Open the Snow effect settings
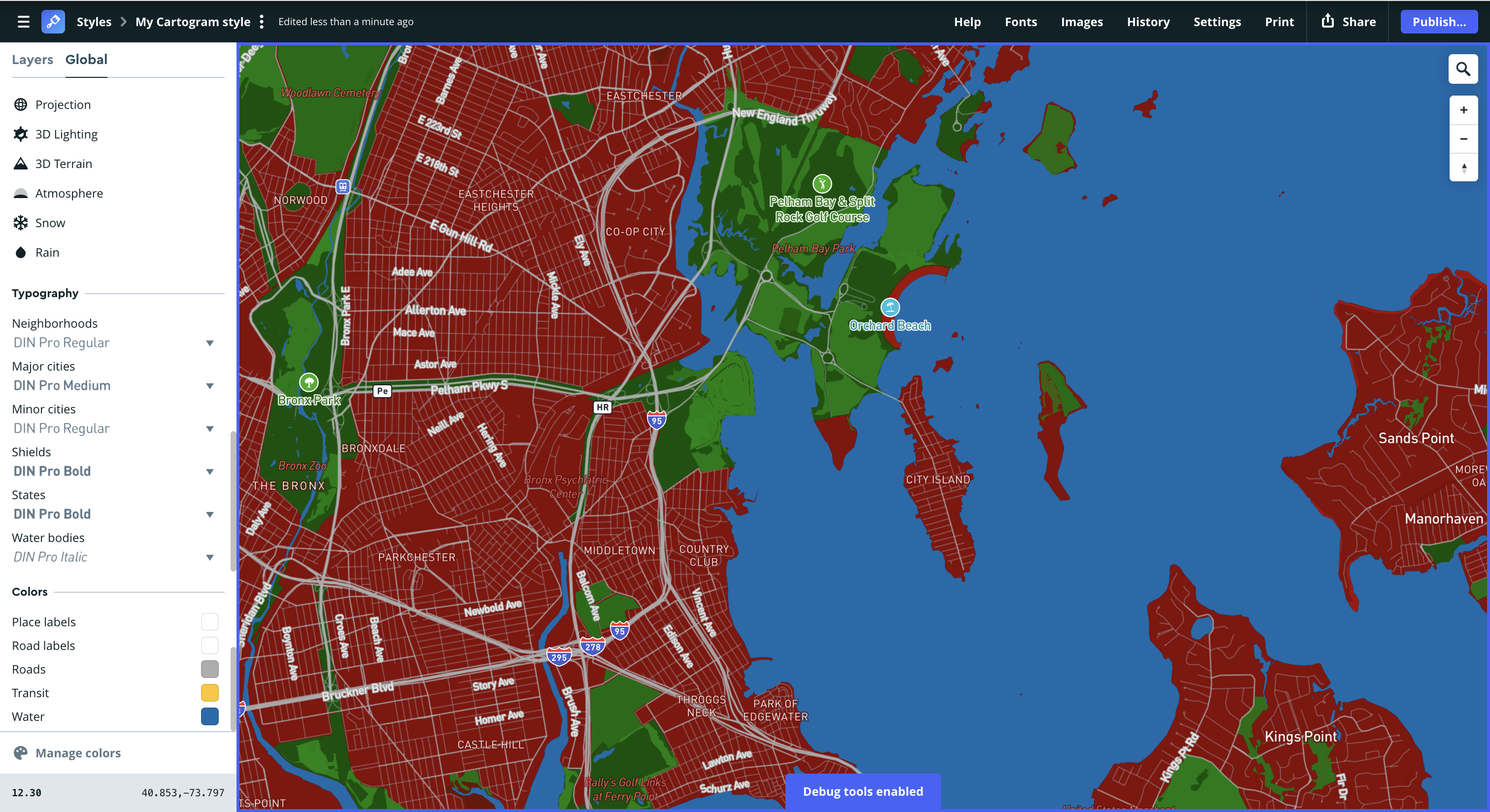Screen dimensions: 1490x812 pos(50,223)
